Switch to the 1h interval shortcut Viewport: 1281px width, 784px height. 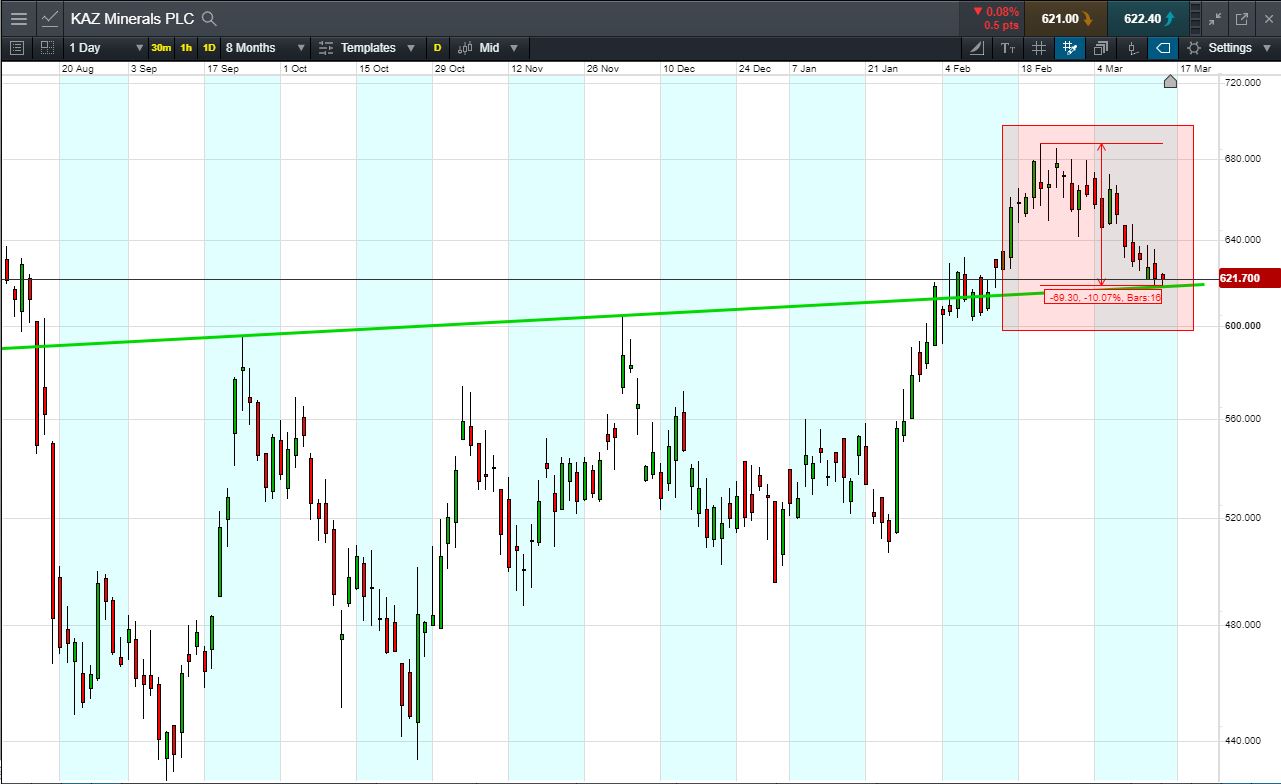186,47
